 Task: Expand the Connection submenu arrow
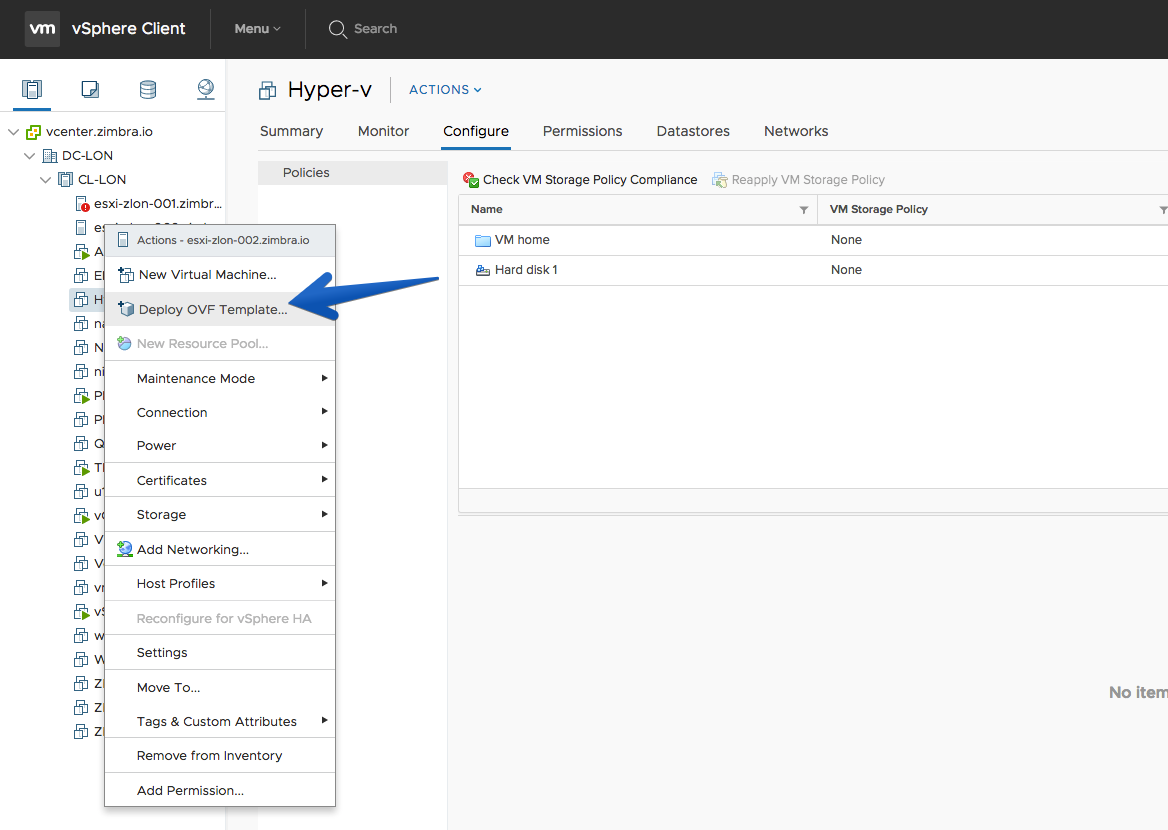[x=324, y=411]
